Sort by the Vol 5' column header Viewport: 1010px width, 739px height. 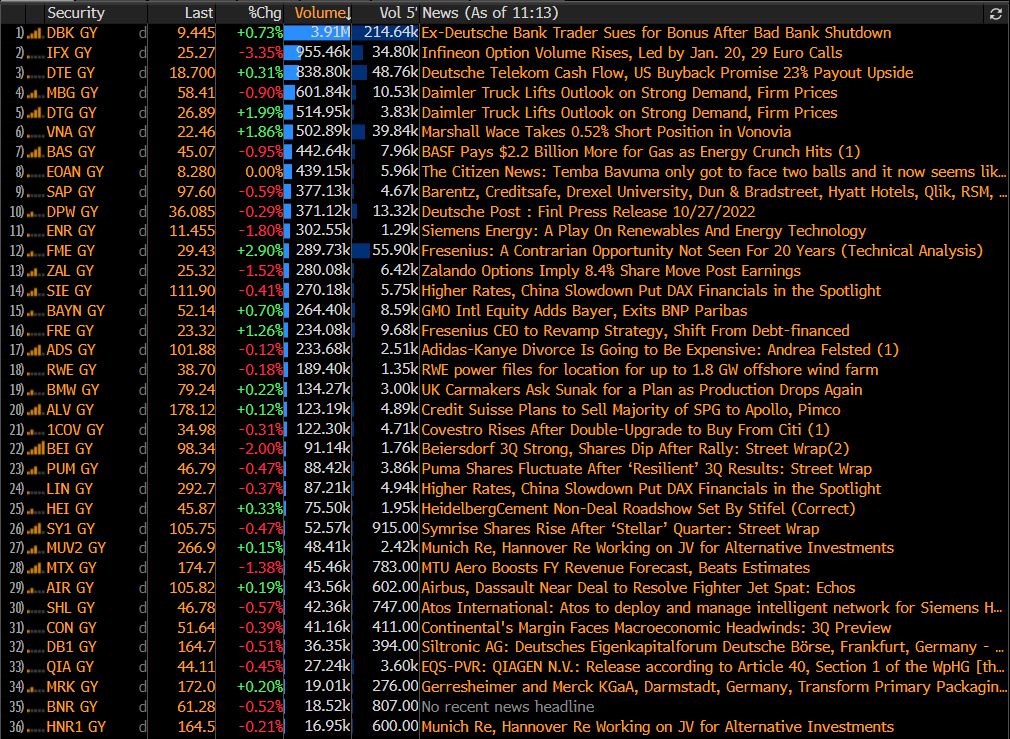click(398, 13)
